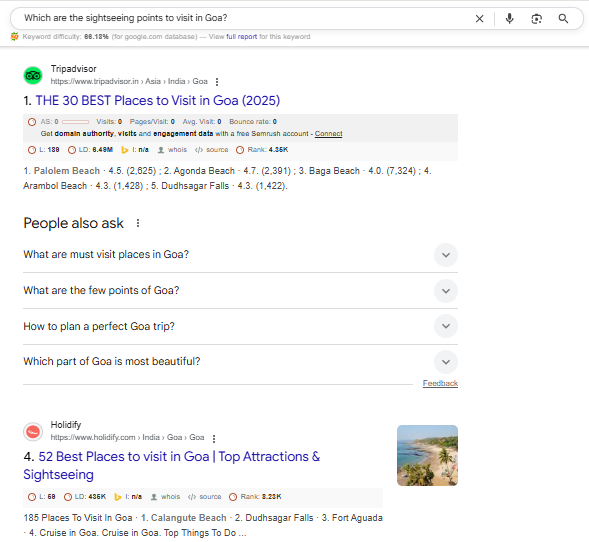Click the tripadvisor.in breadcrumb URL
589x542 pixels.
pos(129,82)
